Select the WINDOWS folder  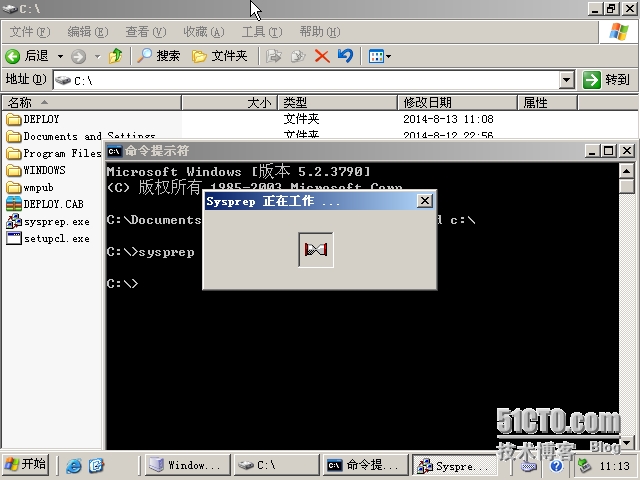click(x=36, y=170)
